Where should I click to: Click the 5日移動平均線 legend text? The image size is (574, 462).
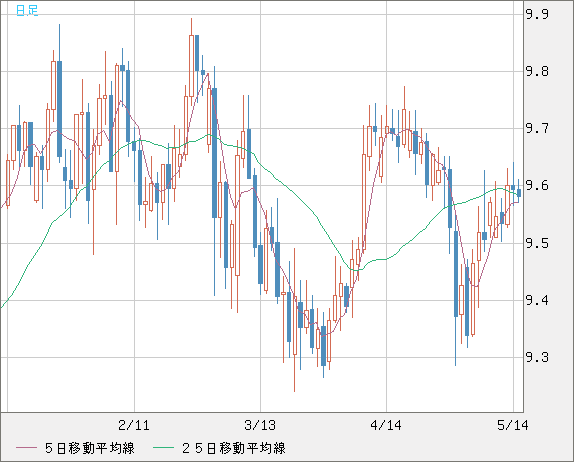click(90, 448)
